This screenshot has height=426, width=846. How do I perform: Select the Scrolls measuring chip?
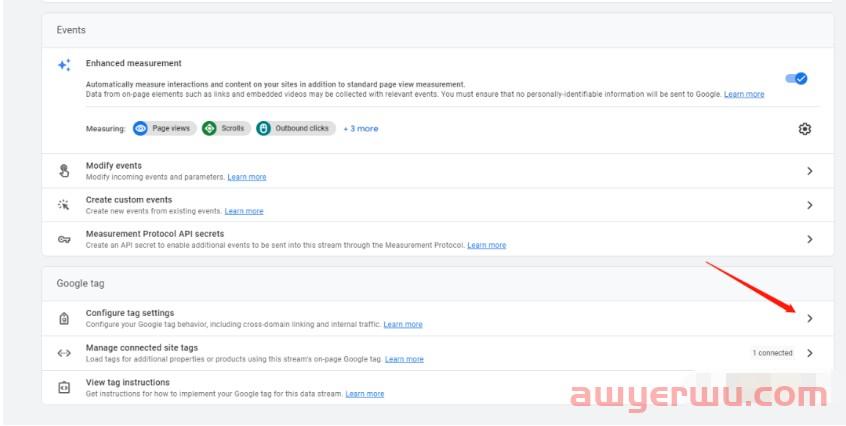click(x=224, y=129)
